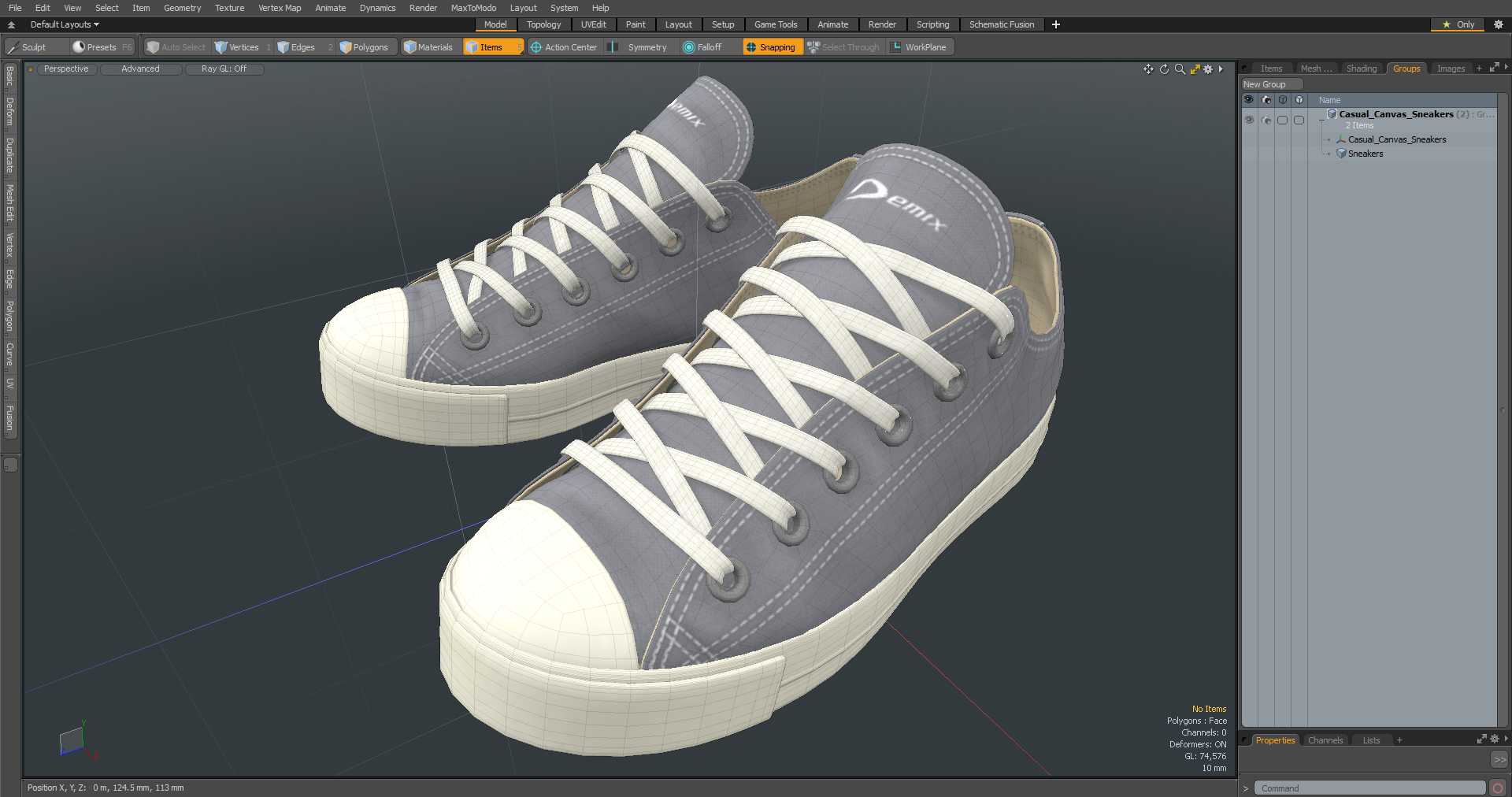Toggle visibility eye of Casual_Canvas_Sneakers group
Screen dimensions: 1512x797
1249,120
